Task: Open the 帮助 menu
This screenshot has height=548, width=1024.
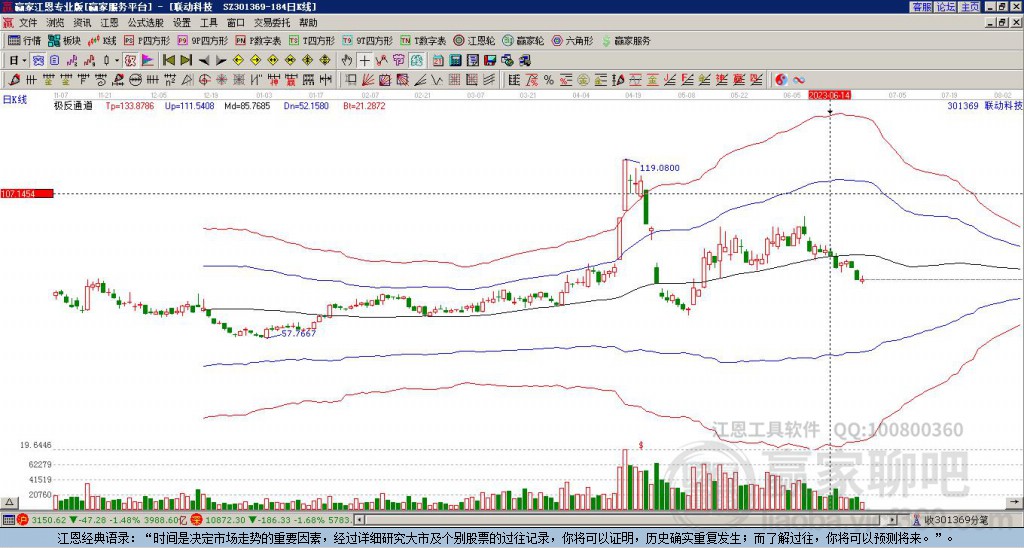Action: pyautogui.click(x=308, y=23)
